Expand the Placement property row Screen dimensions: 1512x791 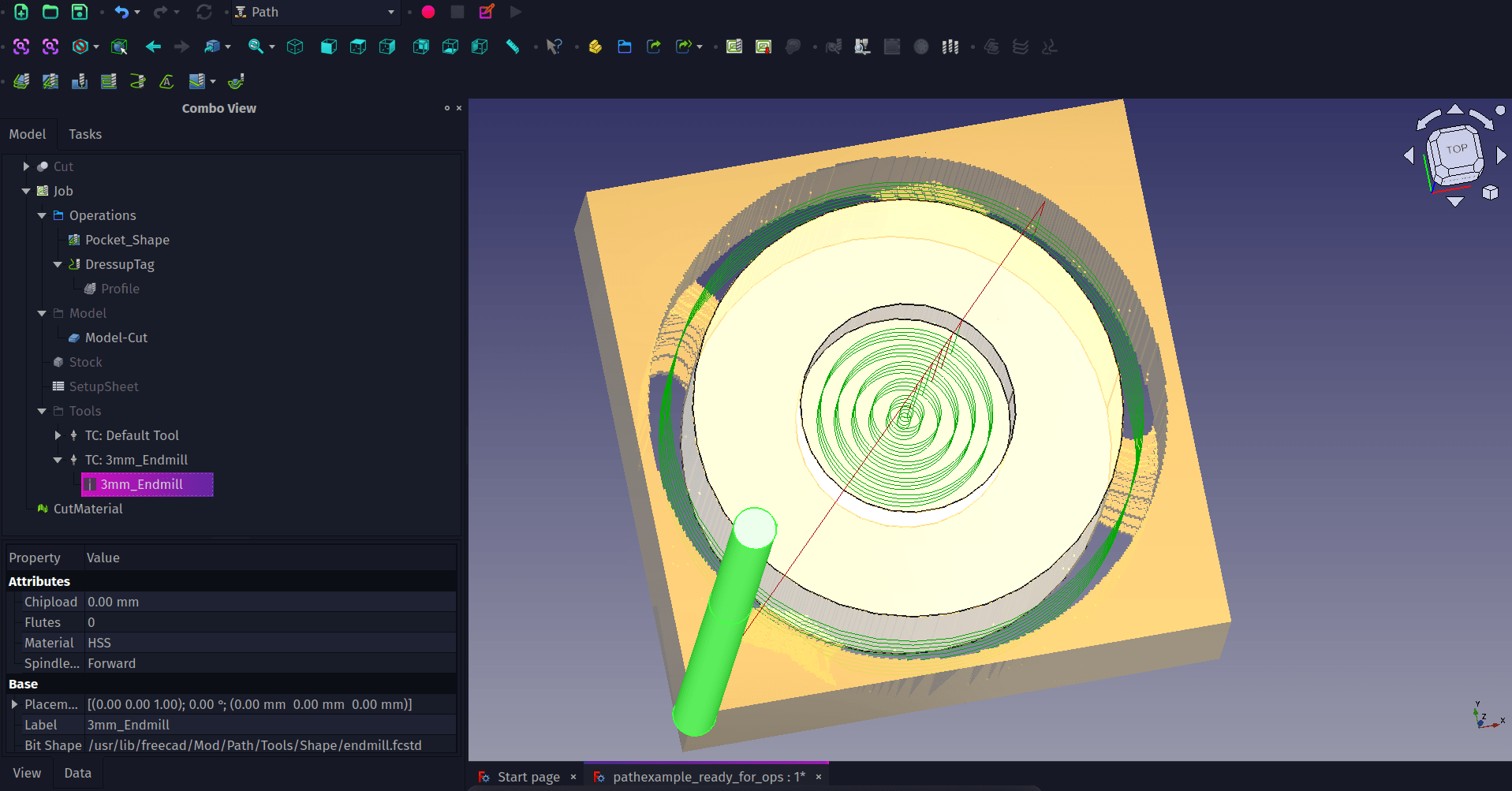(14, 704)
